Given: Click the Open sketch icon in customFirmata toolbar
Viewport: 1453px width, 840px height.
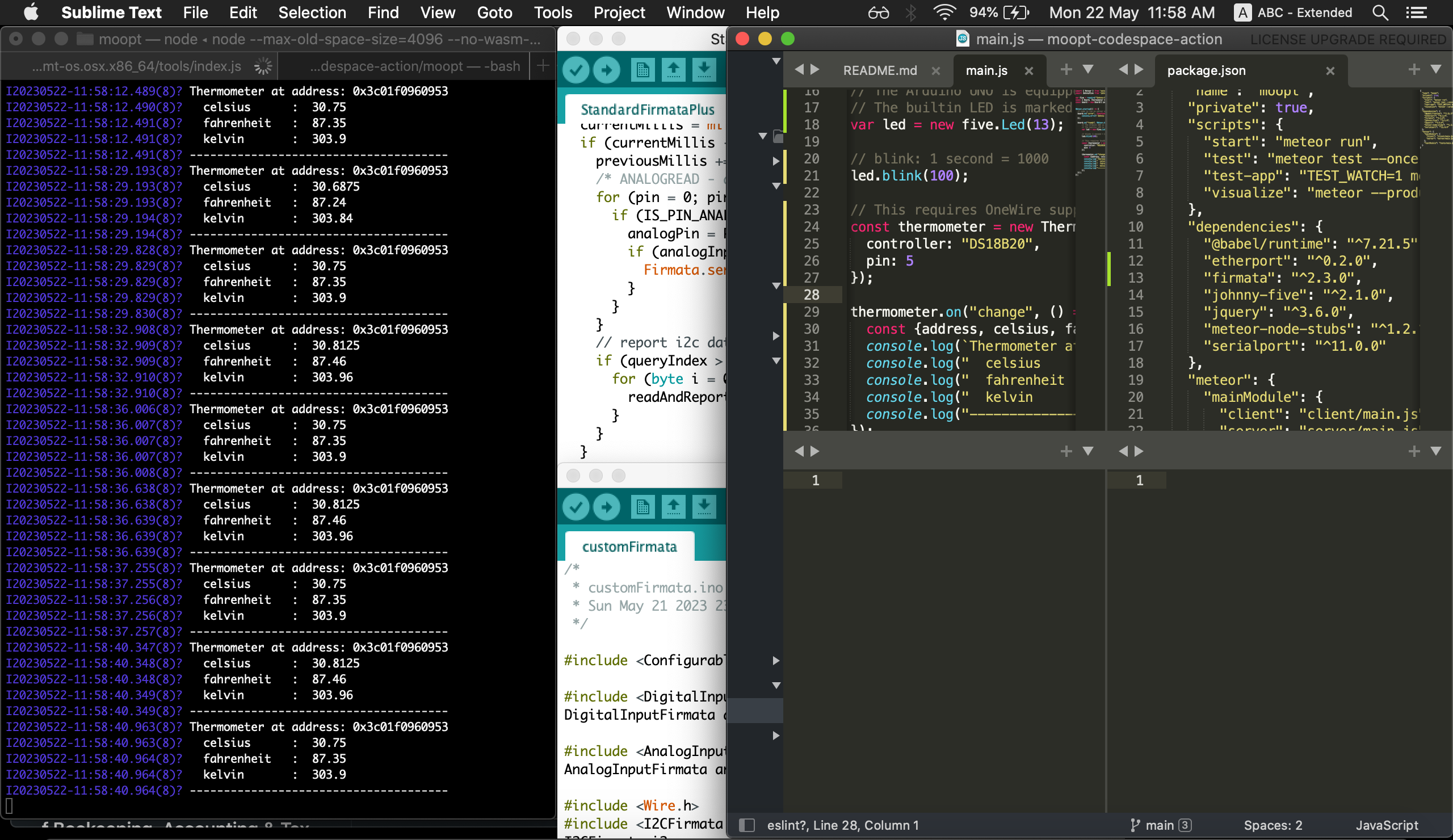Looking at the screenshot, I should click(673, 507).
